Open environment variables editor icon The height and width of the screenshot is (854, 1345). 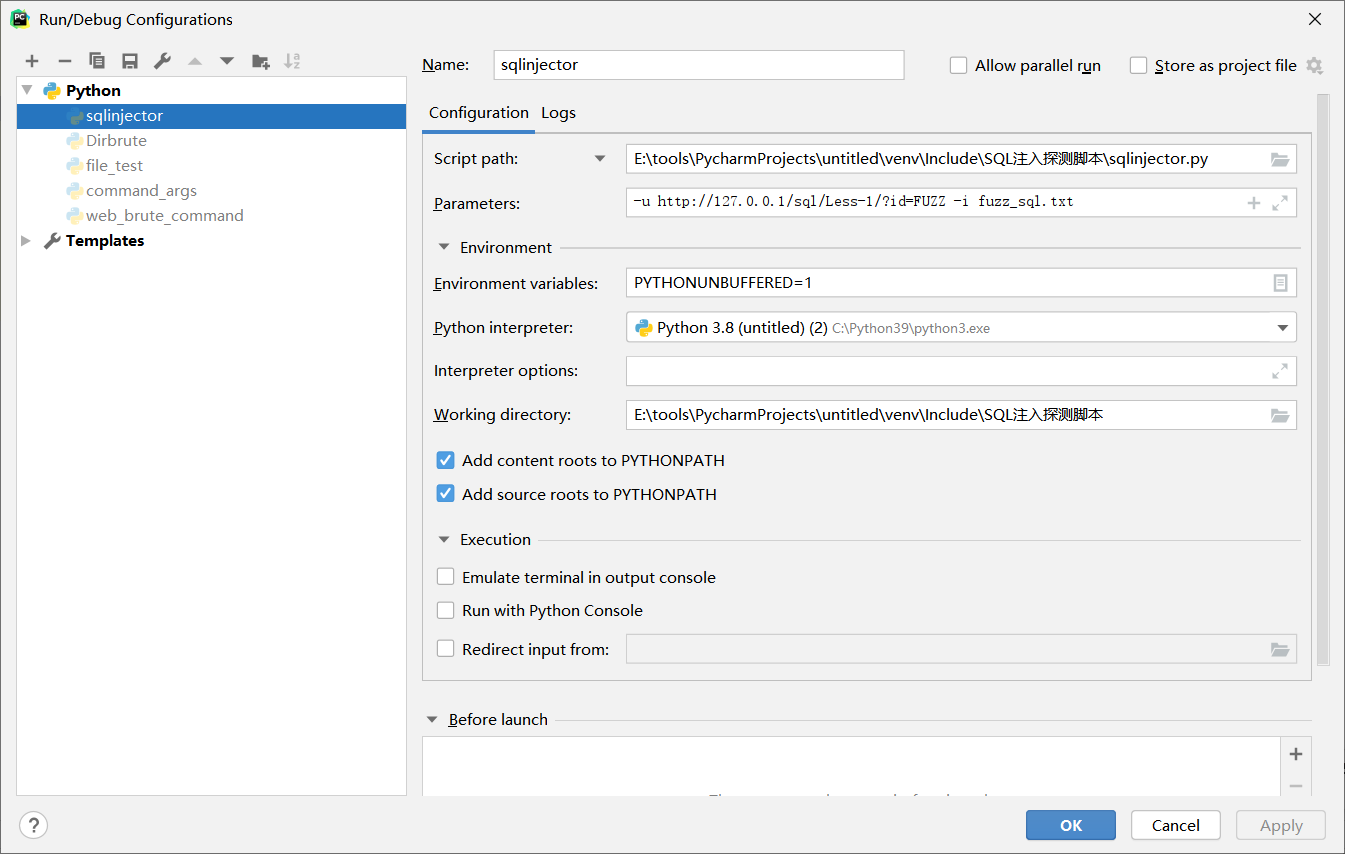[x=1280, y=283]
